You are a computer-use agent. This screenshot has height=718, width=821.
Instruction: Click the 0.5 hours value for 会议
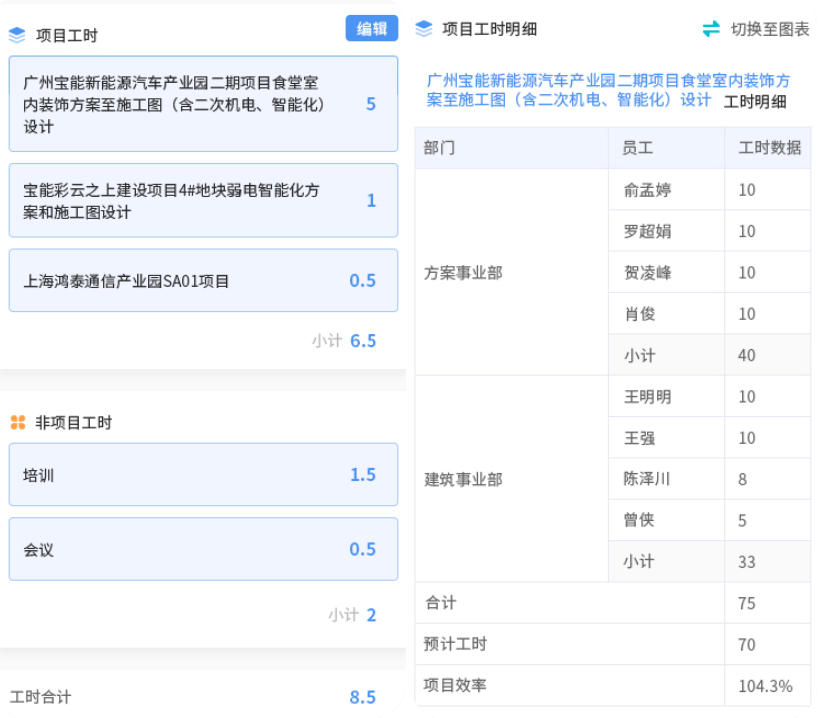pos(363,549)
